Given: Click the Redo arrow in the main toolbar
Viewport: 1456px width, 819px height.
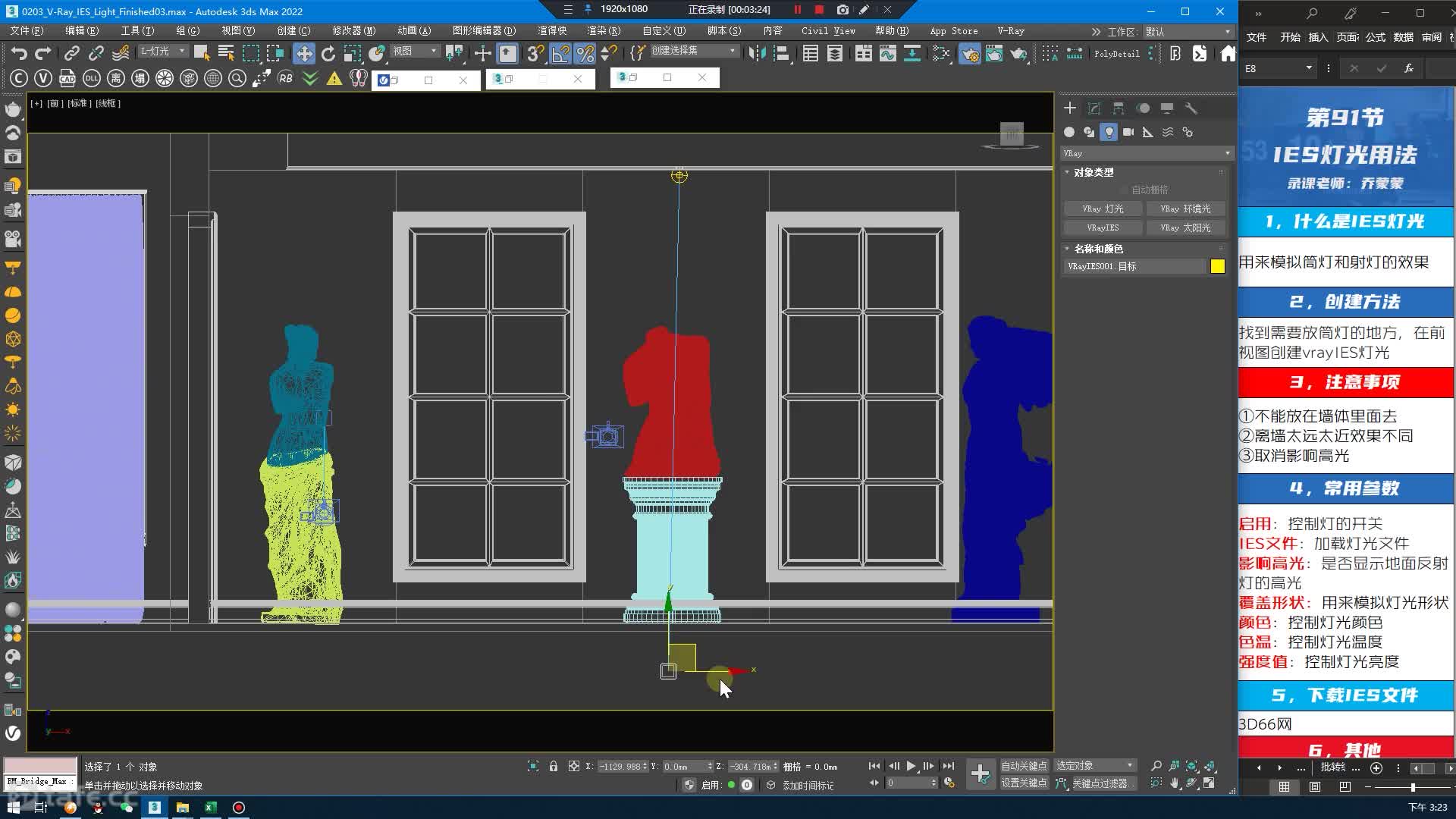Looking at the screenshot, I should point(43,53).
